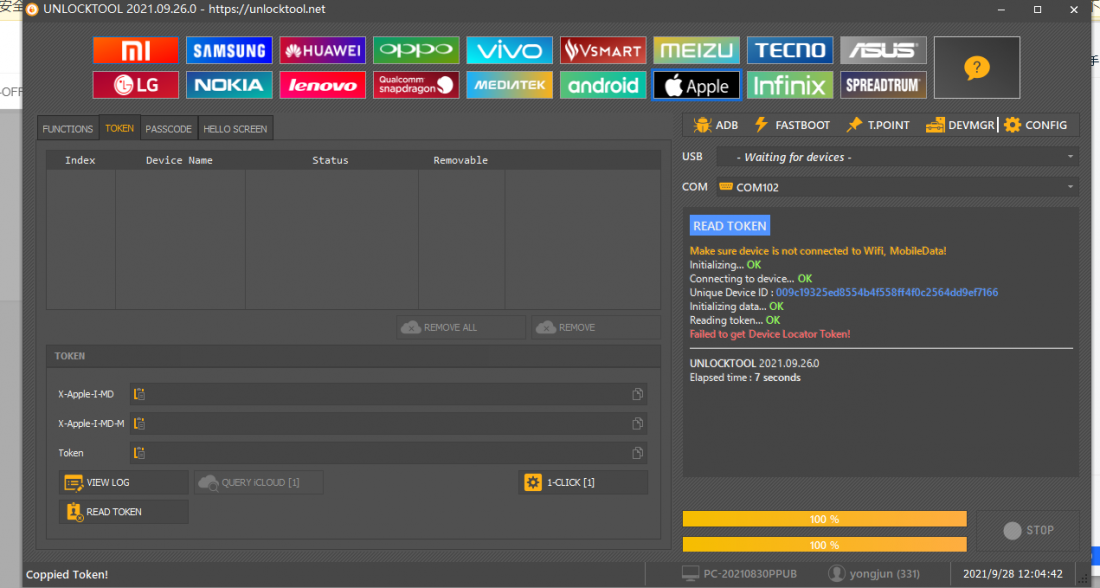This screenshot has width=1100, height=588.
Task: Select the LG brand tile
Action: coord(135,85)
